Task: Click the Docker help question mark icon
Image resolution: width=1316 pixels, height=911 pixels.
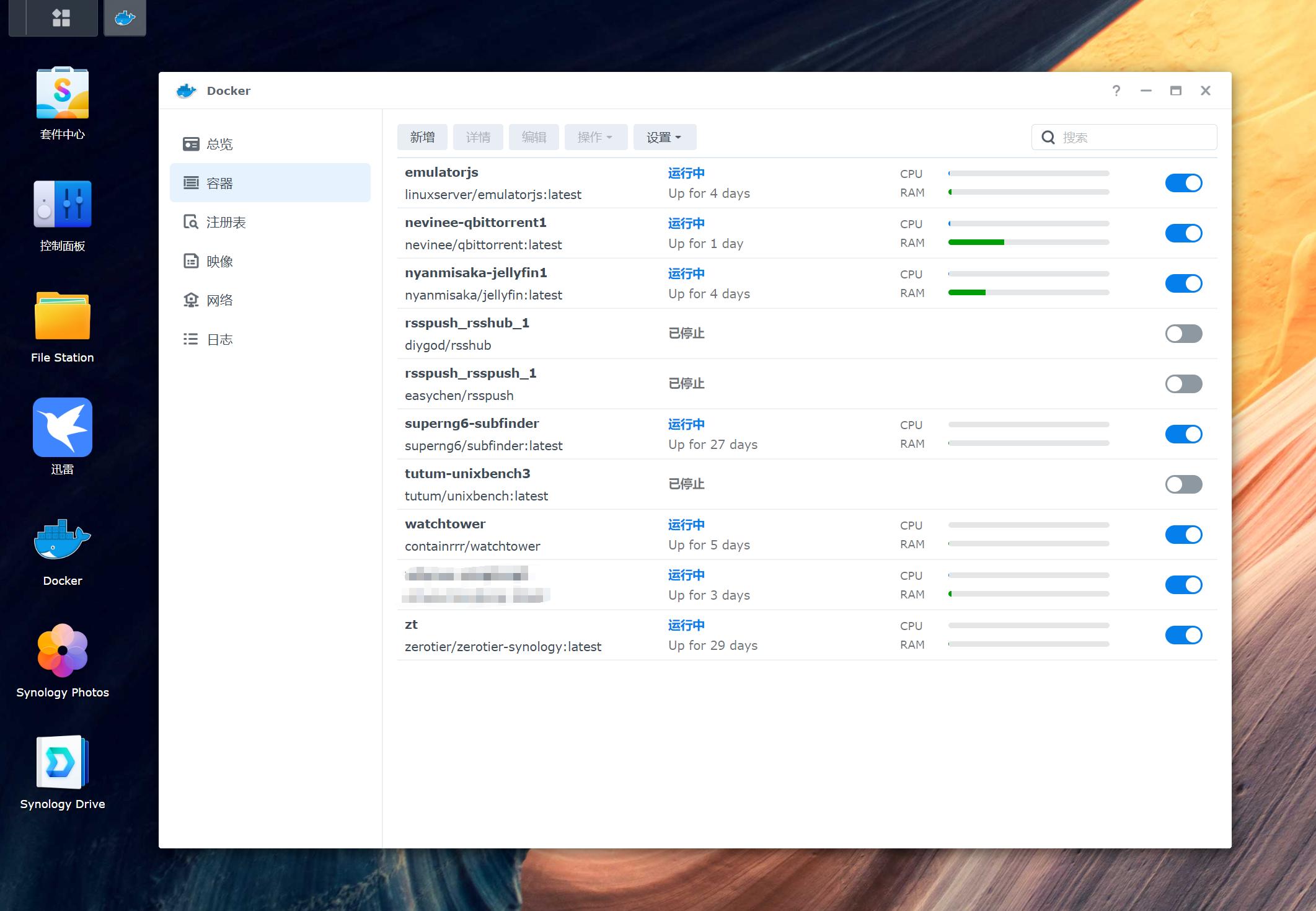Action: click(x=1116, y=91)
